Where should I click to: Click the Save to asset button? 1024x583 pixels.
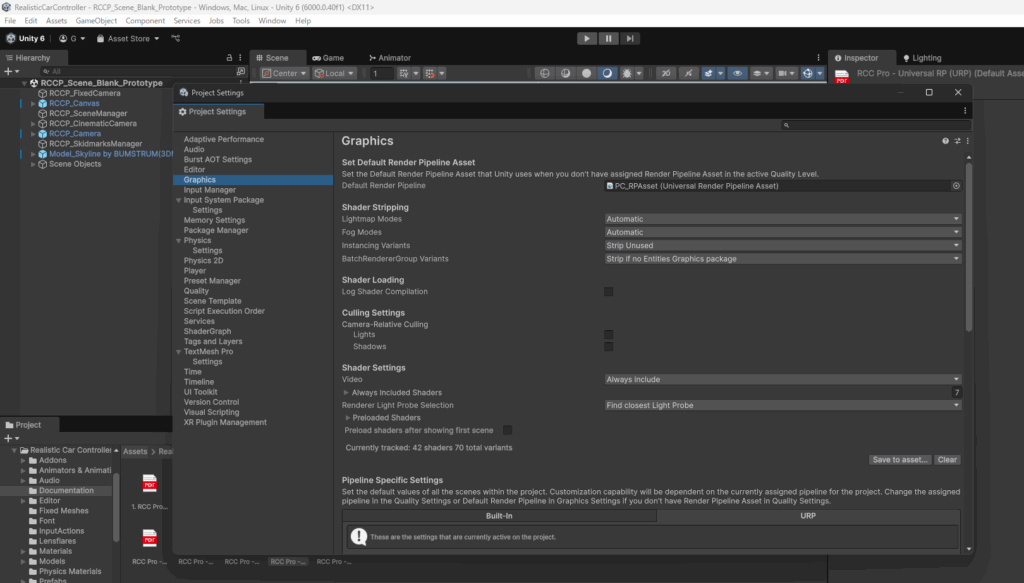pyautogui.click(x=900, y=460)
